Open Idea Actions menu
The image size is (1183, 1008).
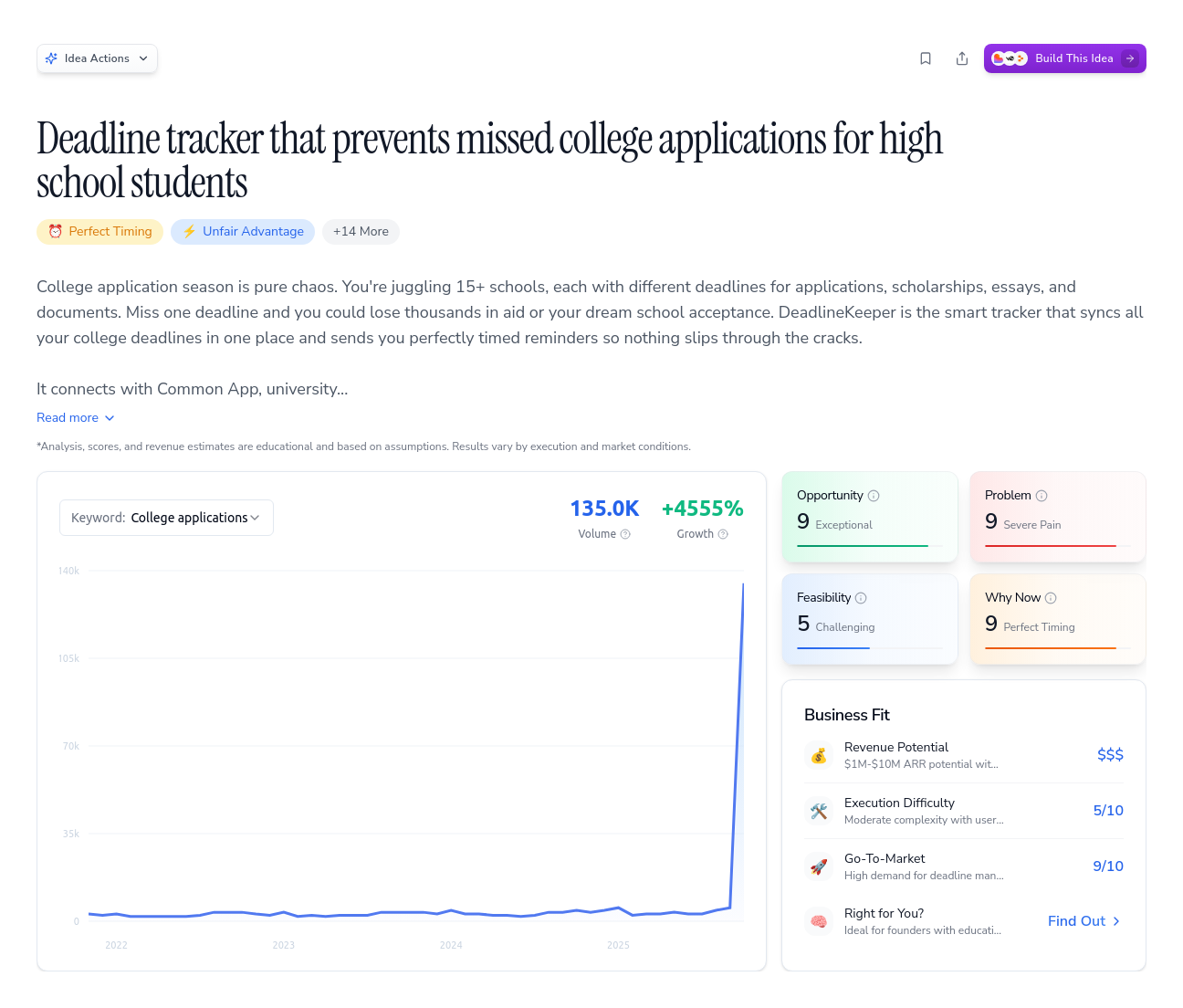point(97,58)
